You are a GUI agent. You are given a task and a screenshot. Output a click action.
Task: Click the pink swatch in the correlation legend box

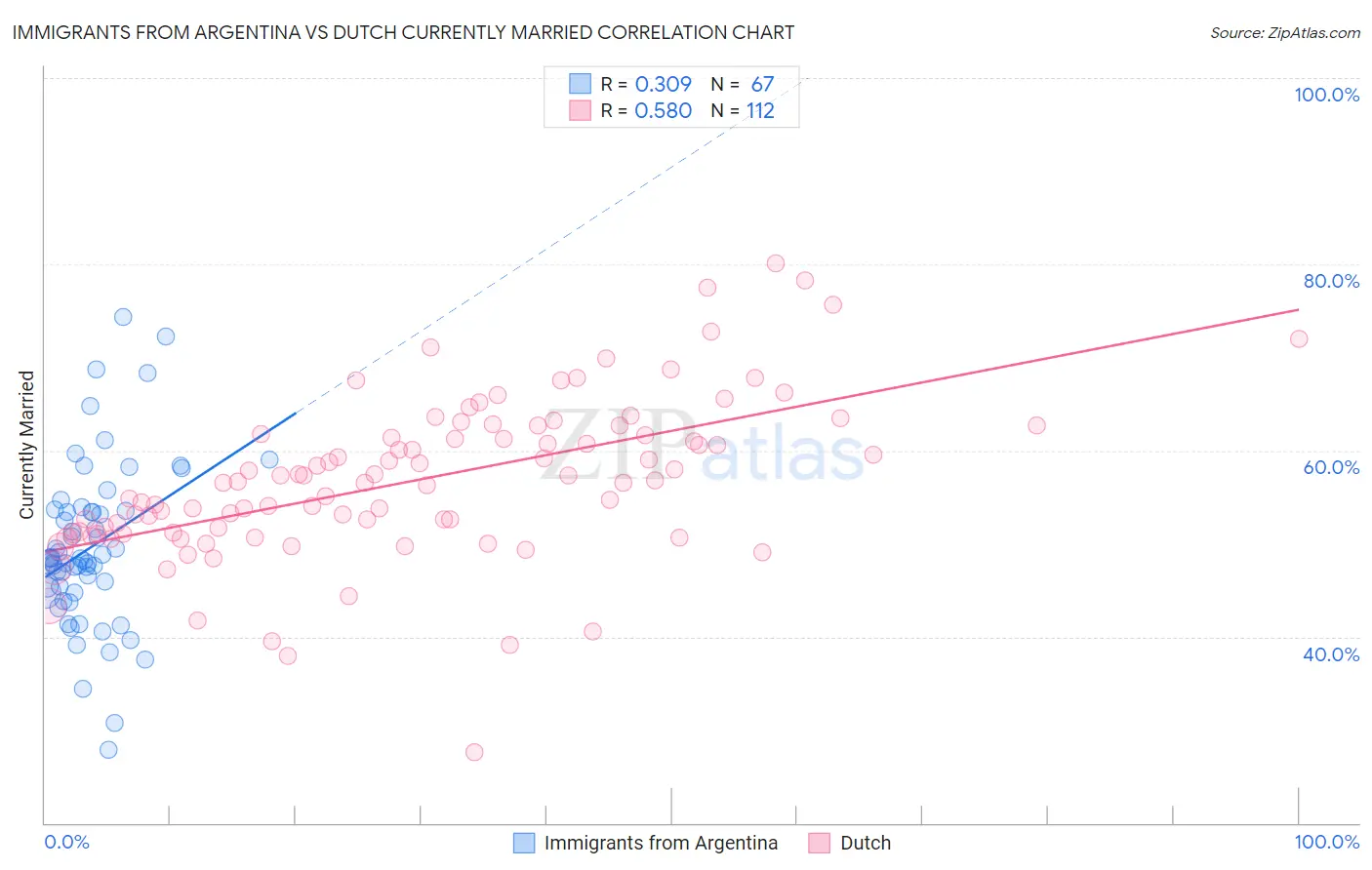click(x=580, y=110)
